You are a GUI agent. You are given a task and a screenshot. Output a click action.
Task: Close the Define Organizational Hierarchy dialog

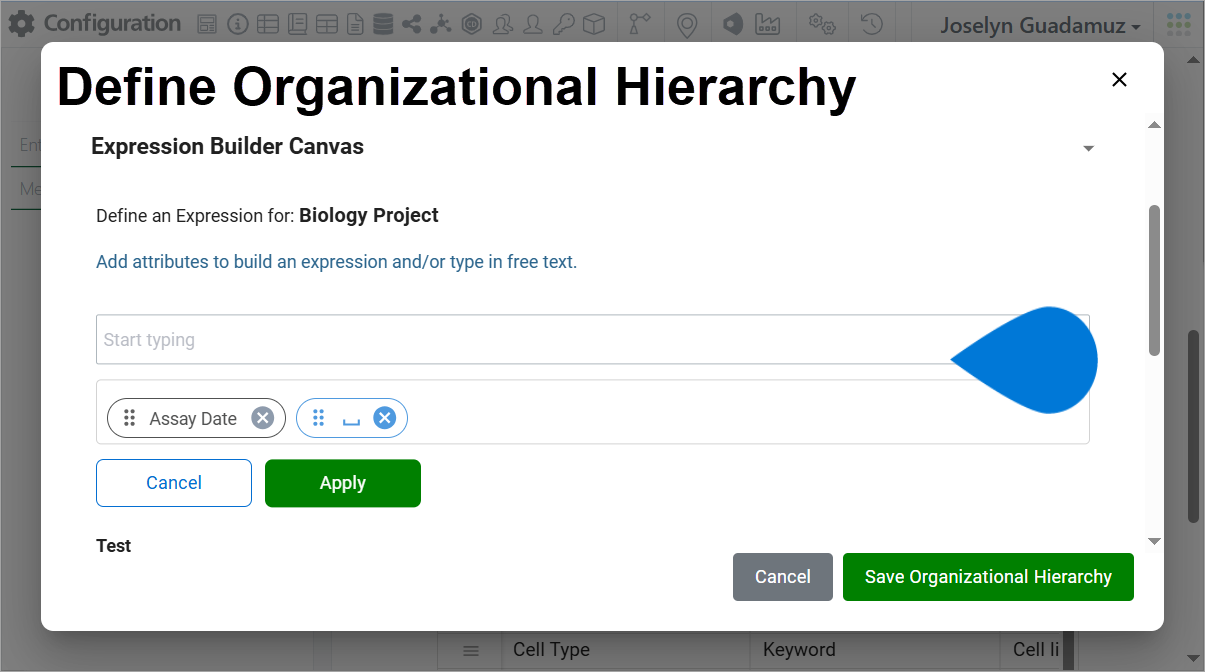tap(1119, 80)
